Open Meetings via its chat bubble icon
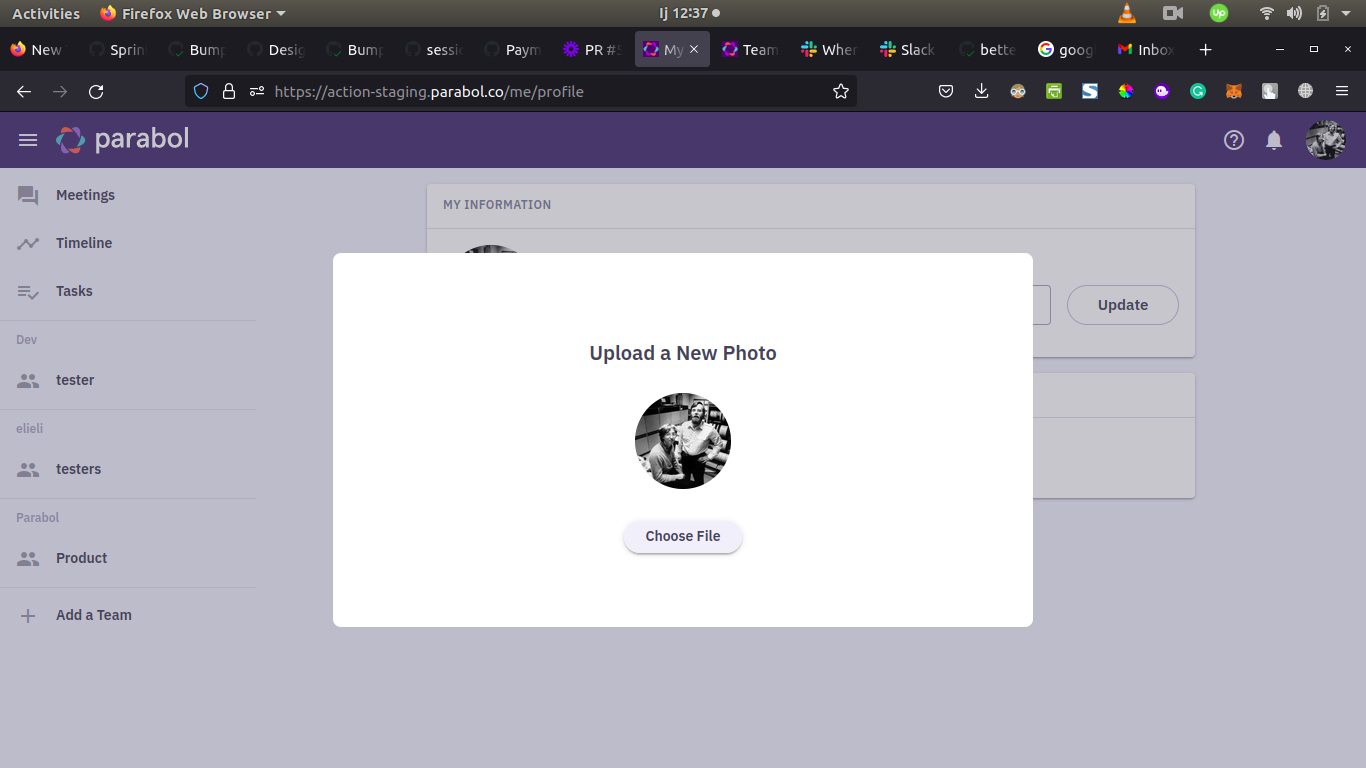 click(x=27, y=194)
